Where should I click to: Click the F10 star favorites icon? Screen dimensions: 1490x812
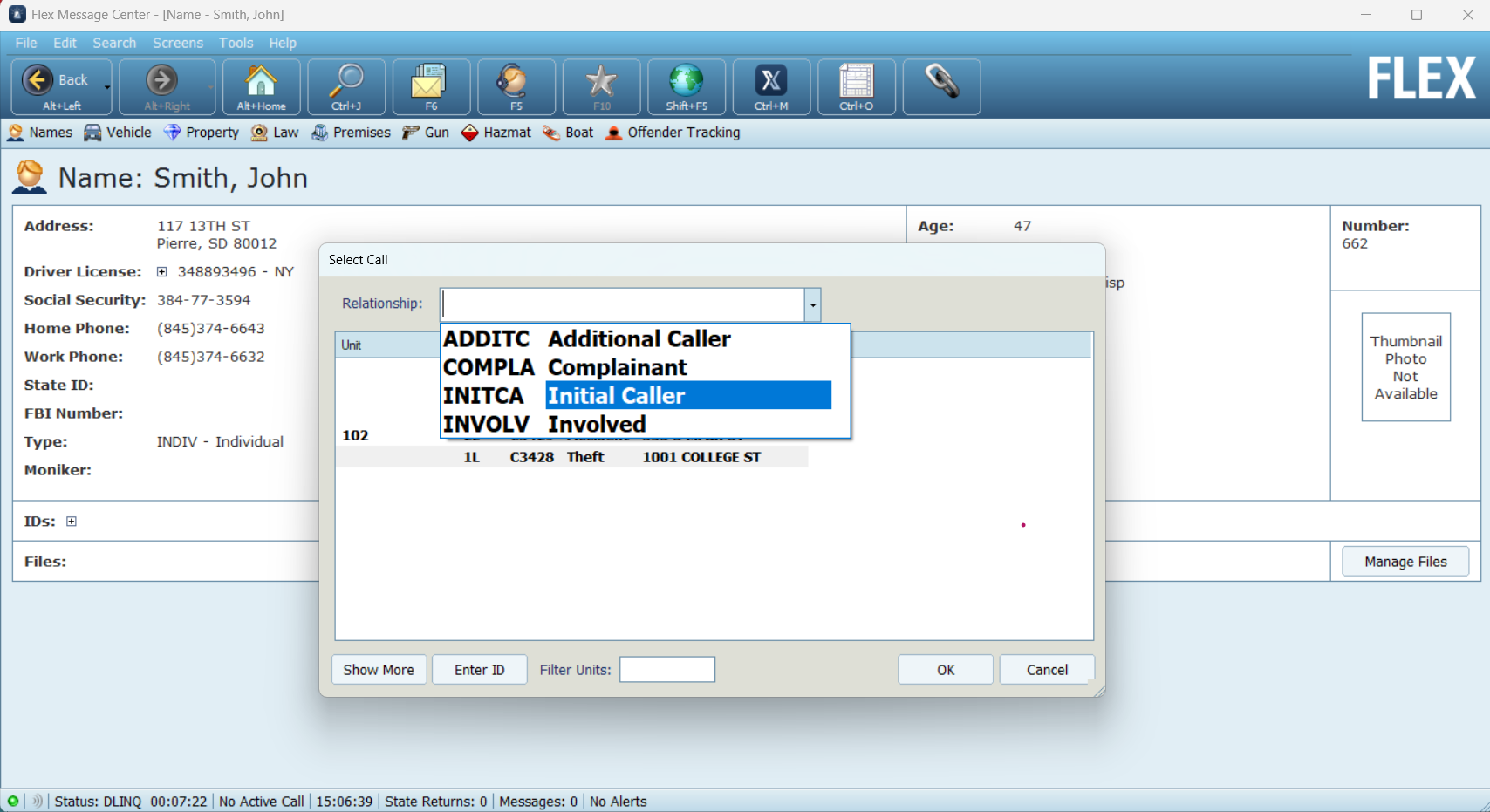click(x=601, y=83)
